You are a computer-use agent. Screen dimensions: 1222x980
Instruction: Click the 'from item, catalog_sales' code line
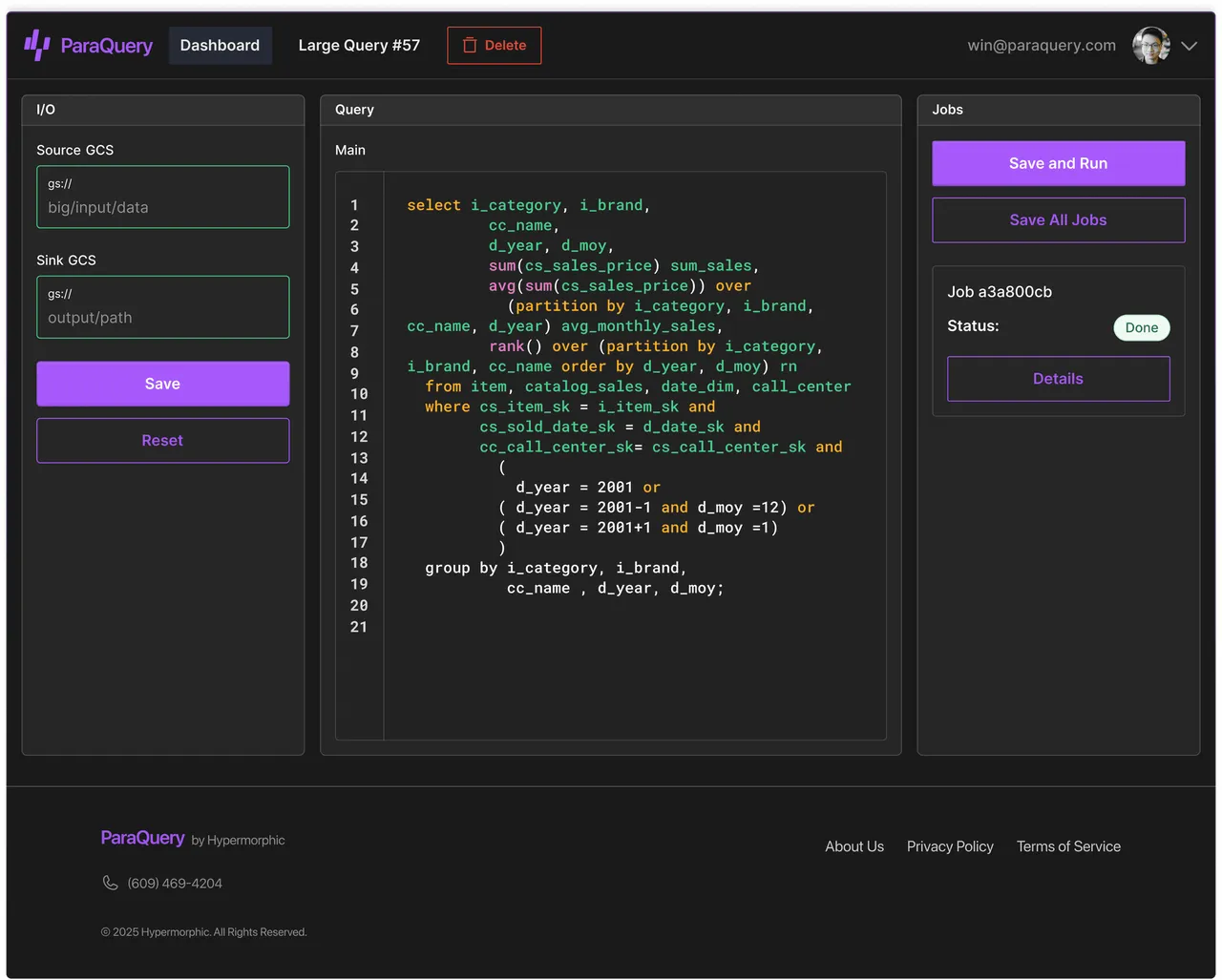[638, 386]
